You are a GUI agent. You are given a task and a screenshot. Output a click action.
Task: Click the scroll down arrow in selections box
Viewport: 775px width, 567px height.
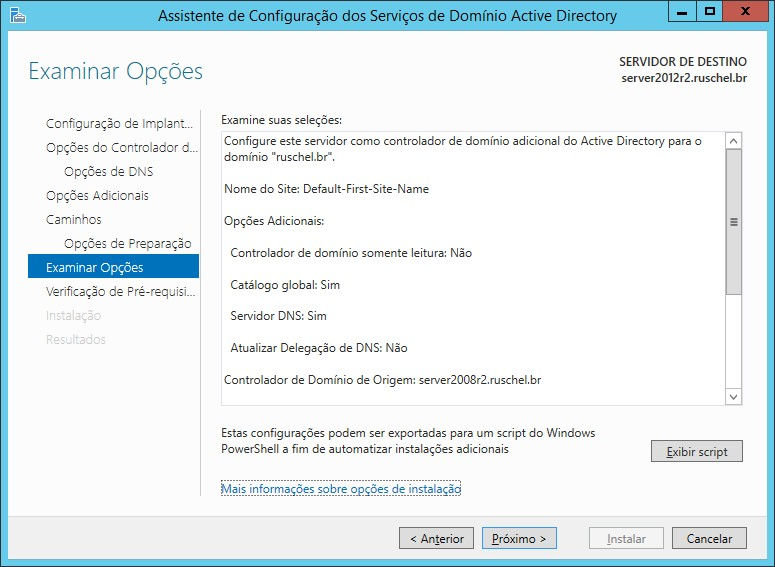click(x=733, y=396)
